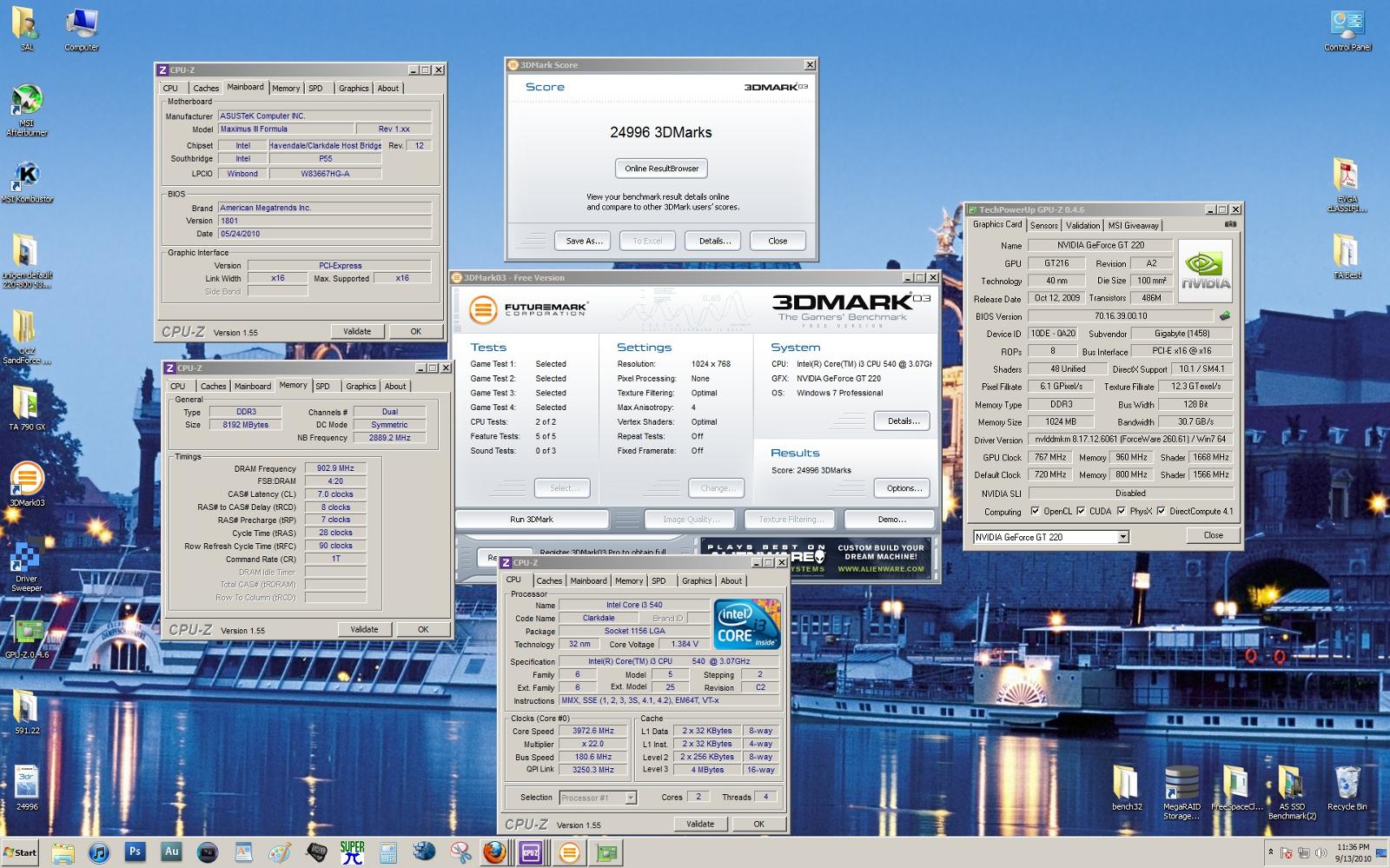Open 3DMark03 desktop shortcut
This screenshot has height=868, width=1390.
click(x=27, y=484)
